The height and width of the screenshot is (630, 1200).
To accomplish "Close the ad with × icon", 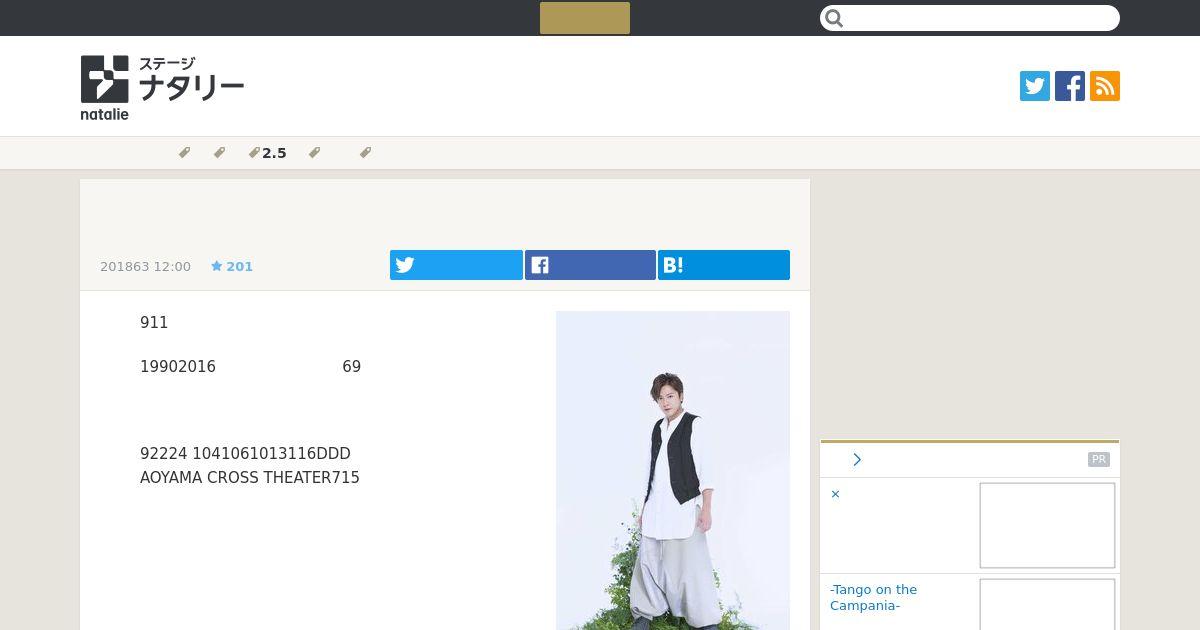I will [x=835, y=494].
